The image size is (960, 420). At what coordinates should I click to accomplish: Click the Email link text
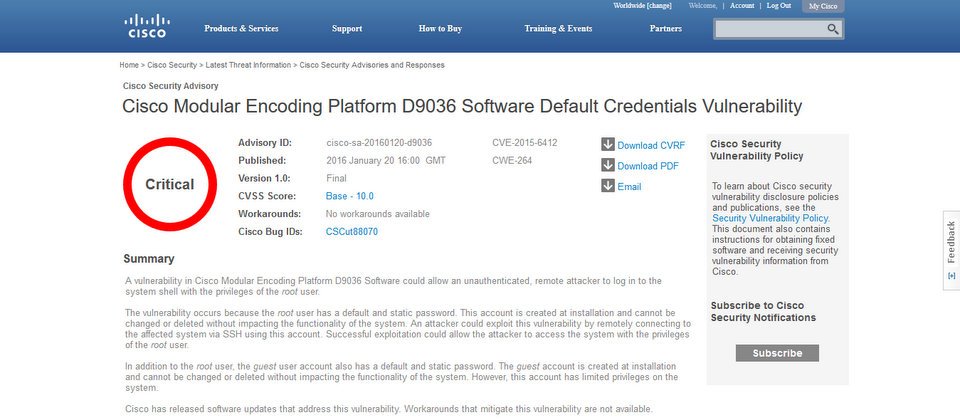click(629, 187)
